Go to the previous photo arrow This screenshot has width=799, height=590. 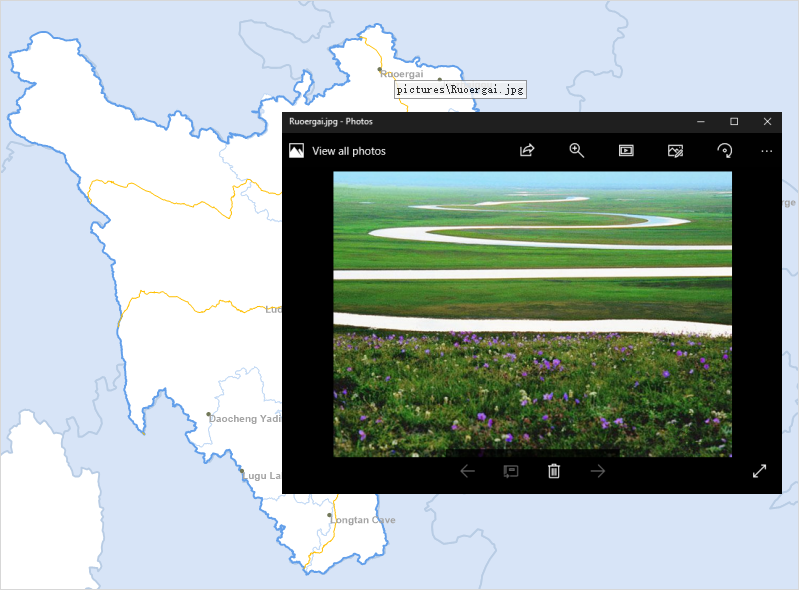point(466,471)
